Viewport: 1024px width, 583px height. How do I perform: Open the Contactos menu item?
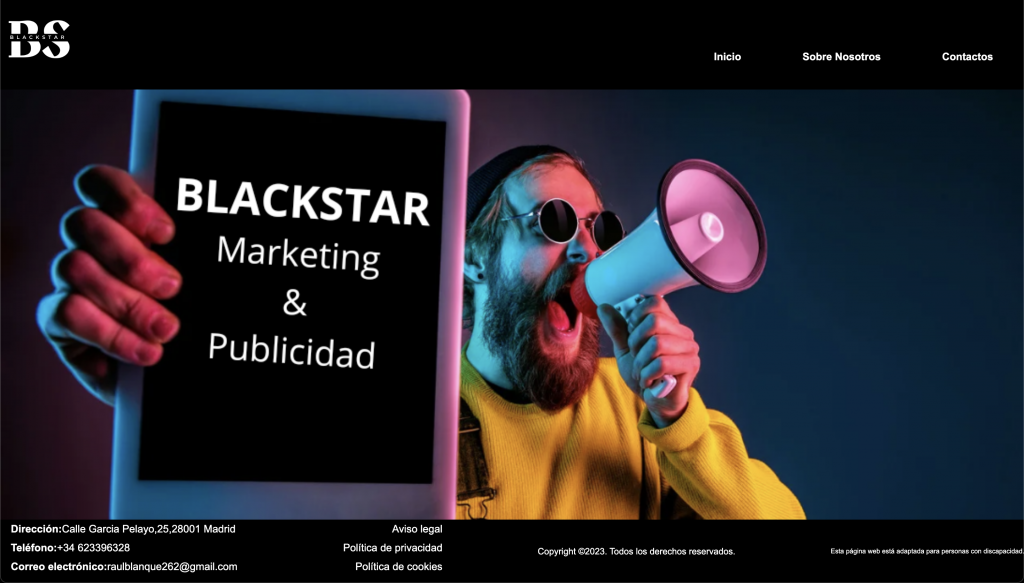coord(967,57)
